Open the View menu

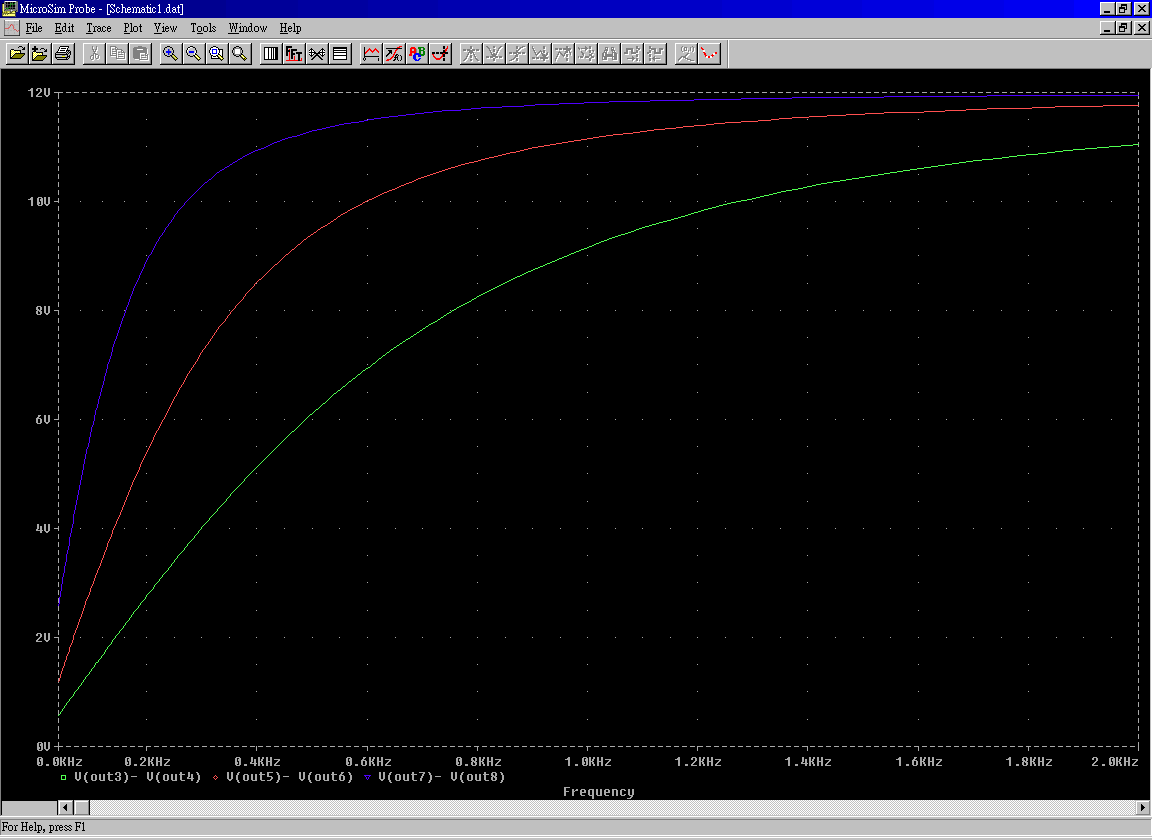coord(165,28)
